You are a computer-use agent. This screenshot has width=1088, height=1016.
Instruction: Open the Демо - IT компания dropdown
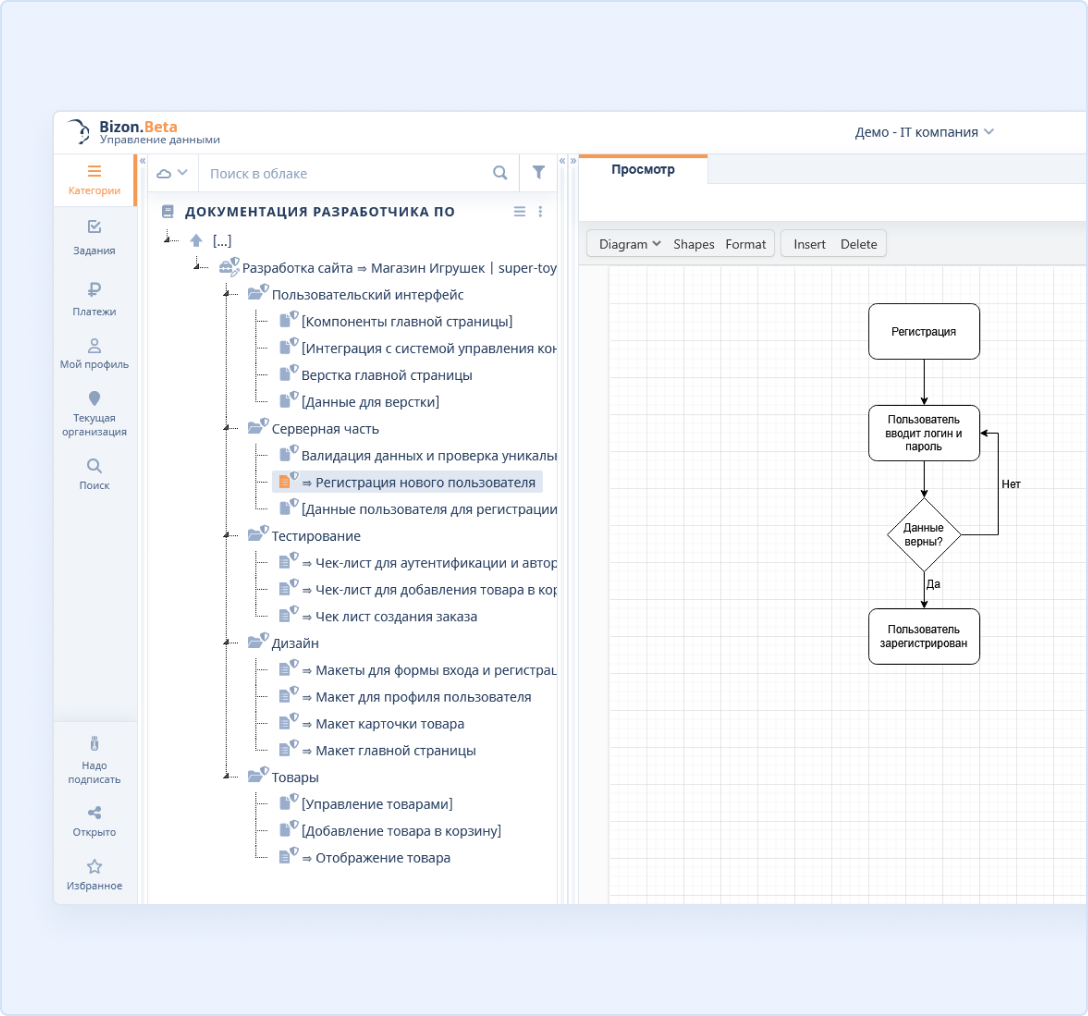click(x=924, y=132)
